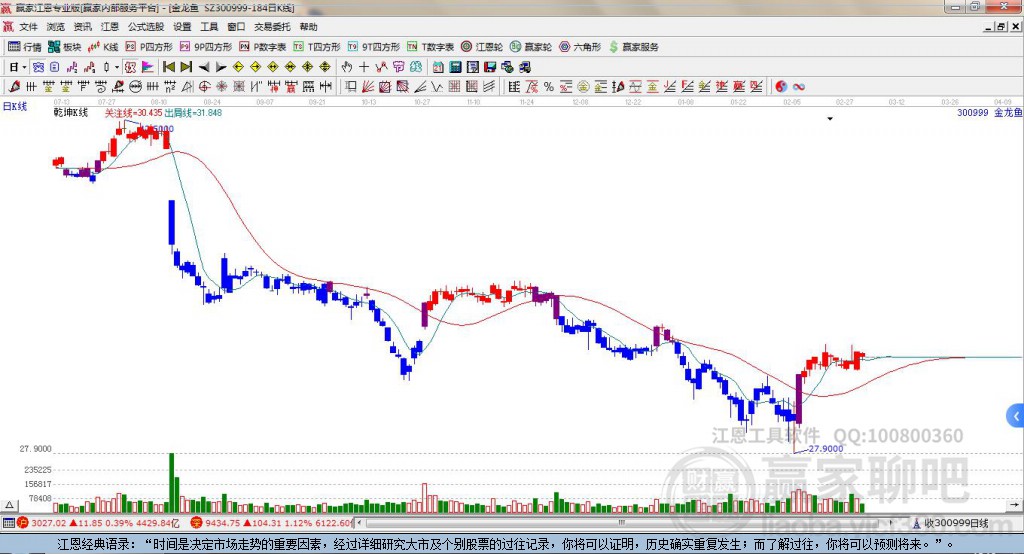Open the 江恩轮 Gann wheel tool
Screen dimensions: 1024x554
coord(482,47)
